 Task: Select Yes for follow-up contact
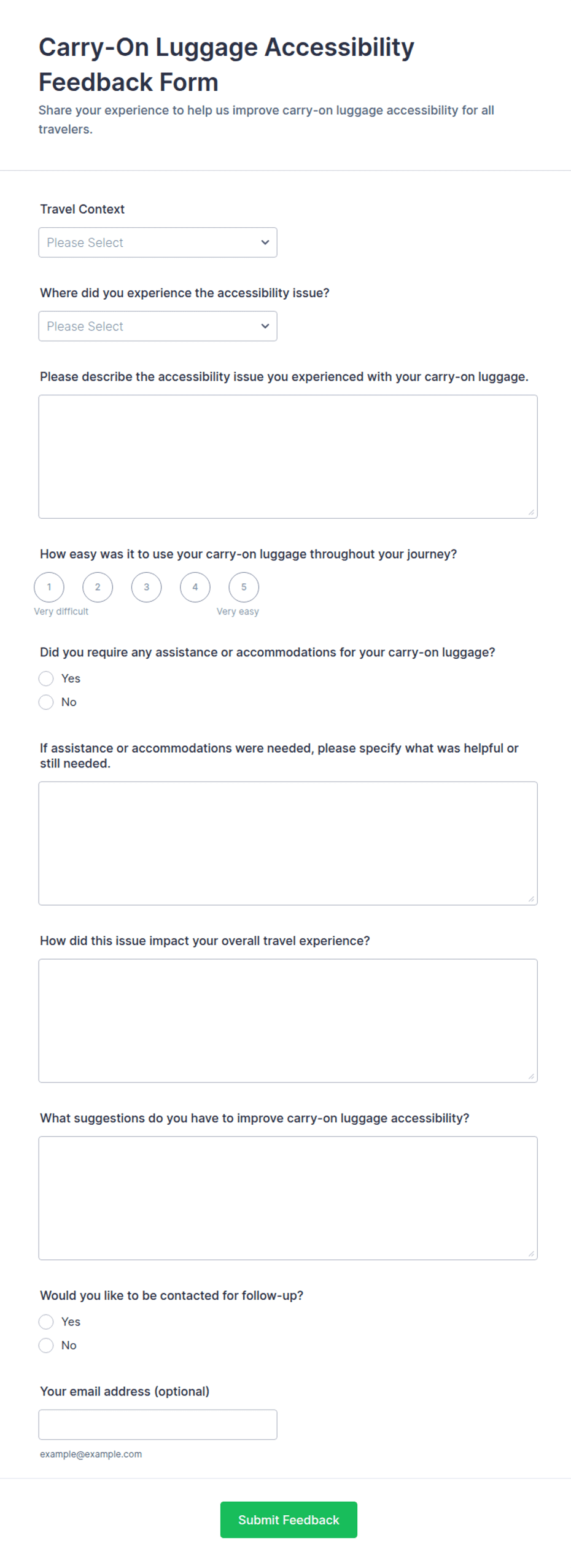coord(46,1321)
